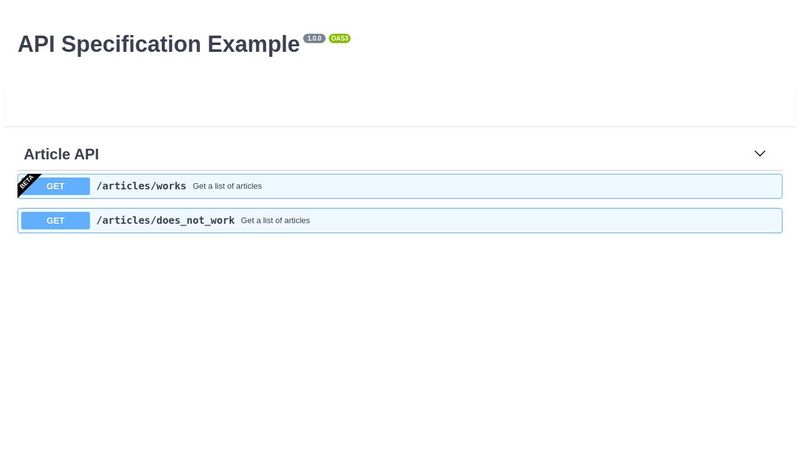This screenshot has height=450, width=800.
Task: Collapse the Article API section chevron
Action: (x=760, y=154)
